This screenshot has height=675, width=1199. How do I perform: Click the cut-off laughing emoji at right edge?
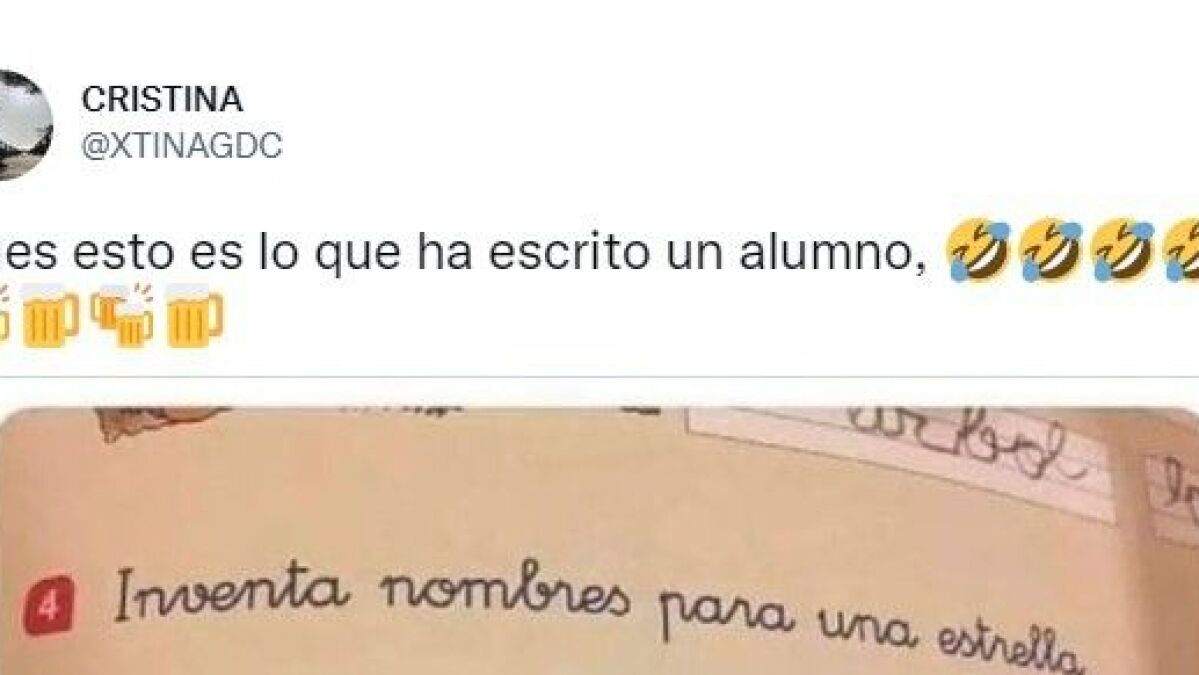[x=1181, y=250]
